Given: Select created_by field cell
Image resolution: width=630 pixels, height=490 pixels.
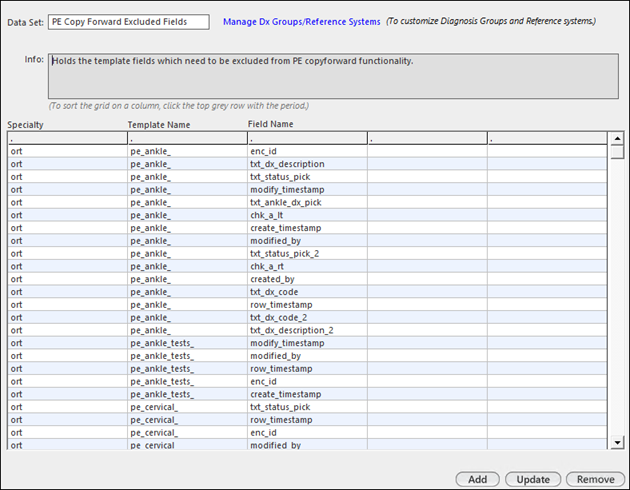Looking at the screenshot, I should click(307, 279).
